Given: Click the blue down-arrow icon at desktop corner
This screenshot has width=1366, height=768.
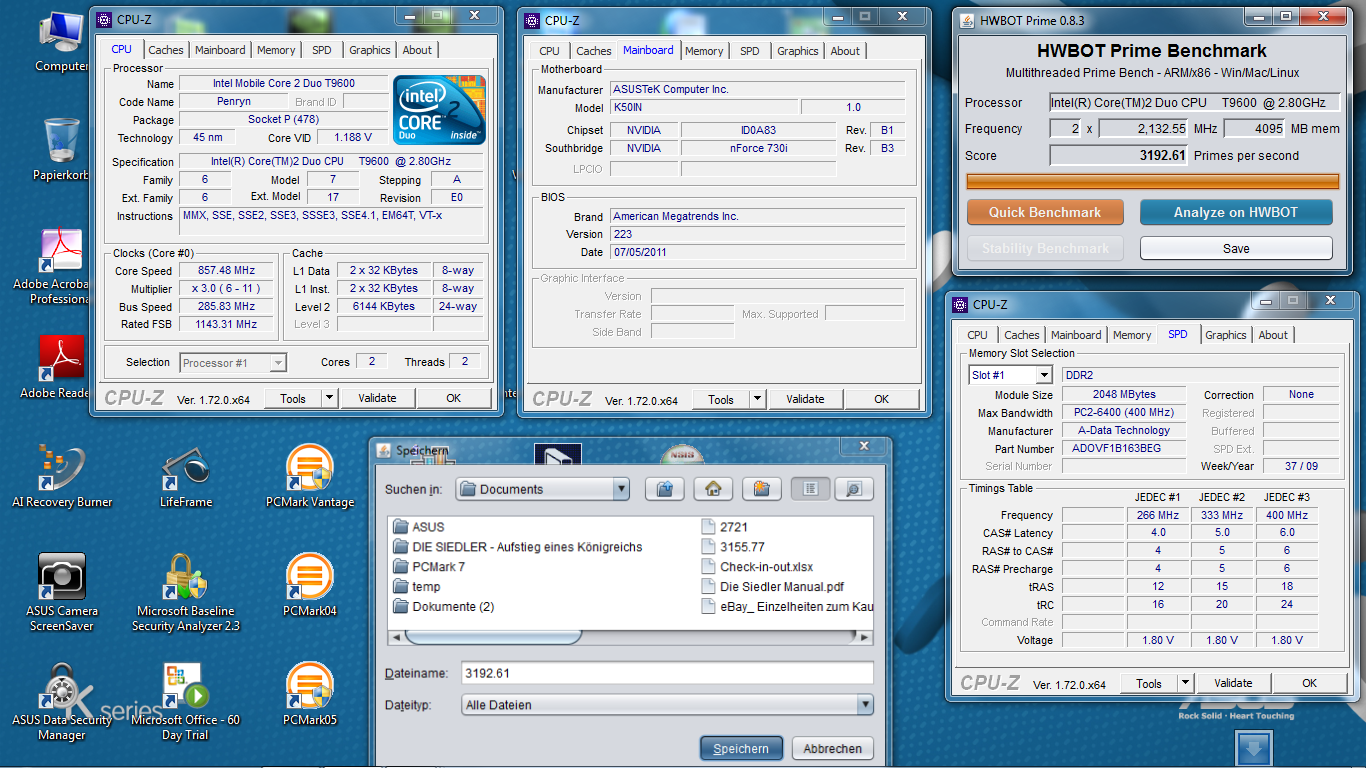Looking at the screenshot, I should pos(1254,749).
